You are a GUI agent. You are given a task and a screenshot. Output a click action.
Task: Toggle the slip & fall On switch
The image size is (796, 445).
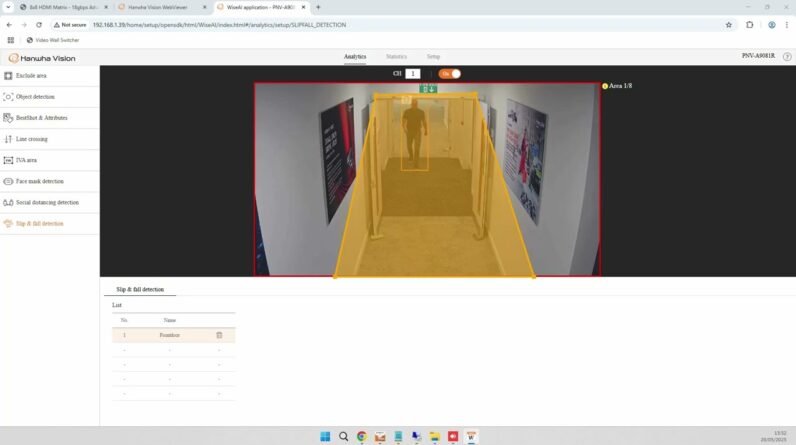[450, 74]
